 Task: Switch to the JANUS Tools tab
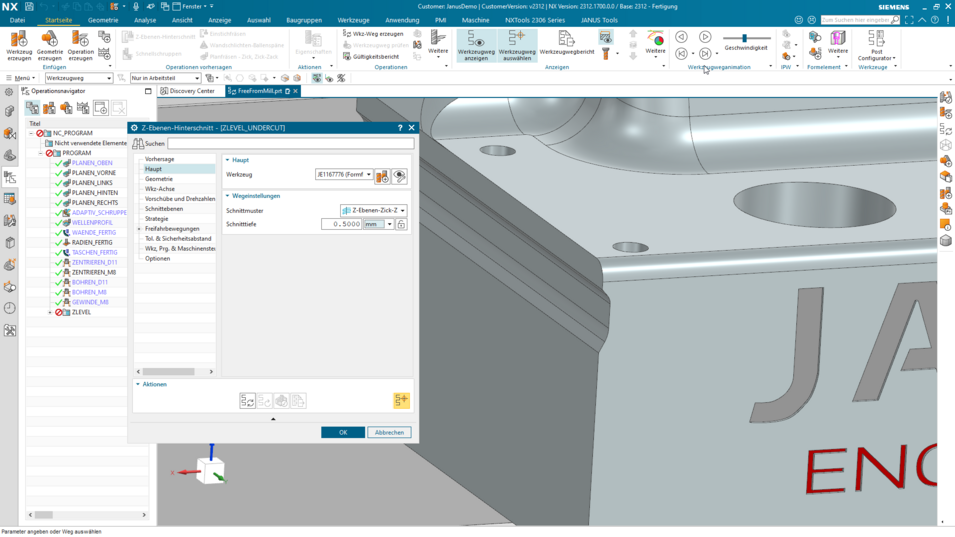coord(599,20)
